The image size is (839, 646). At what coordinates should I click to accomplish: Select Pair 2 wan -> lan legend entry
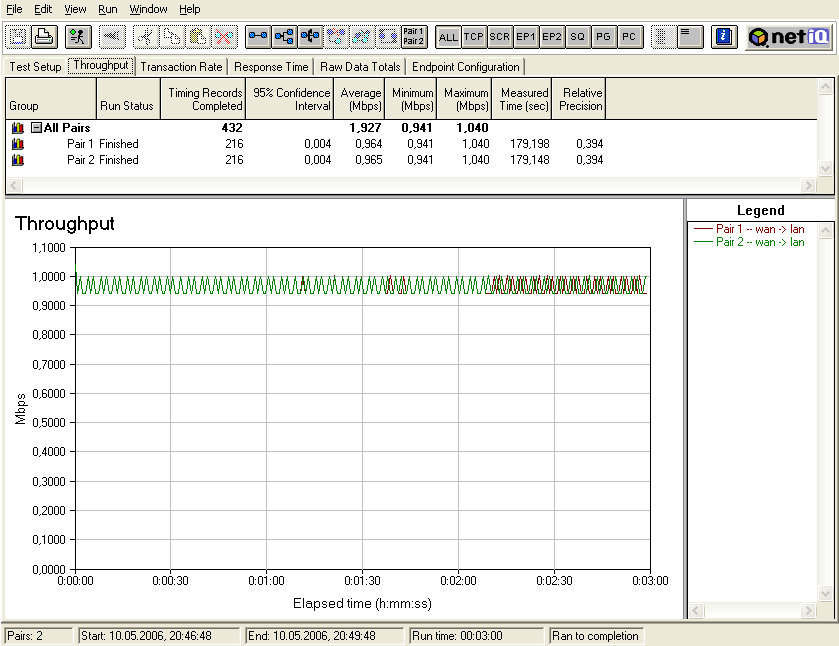point(760,242)
